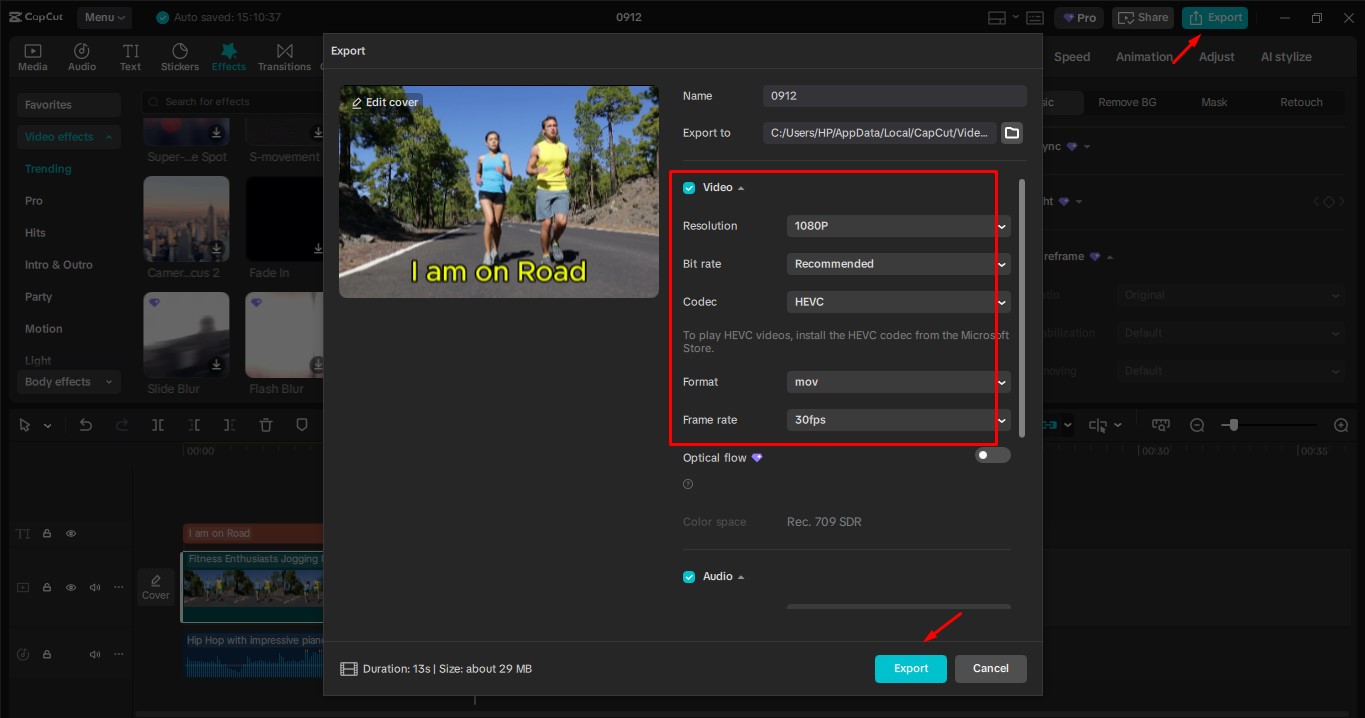Click the project Name input field
This screenshot has height=718, width=1365.
tap(893, 95)
